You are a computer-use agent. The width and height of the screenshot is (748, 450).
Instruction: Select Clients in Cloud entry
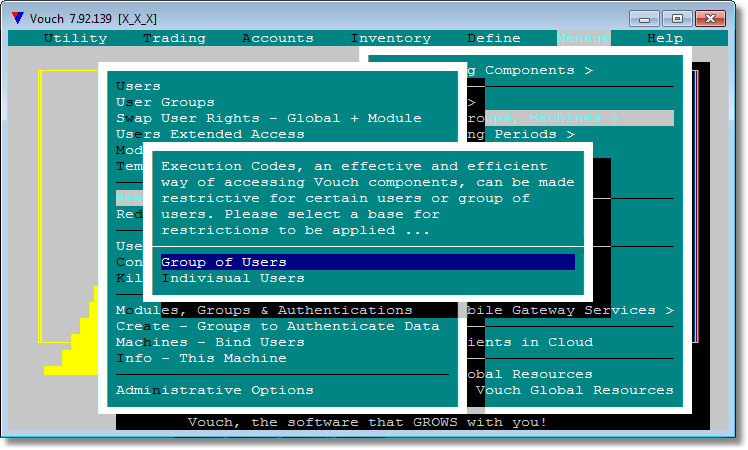point(530,342)
